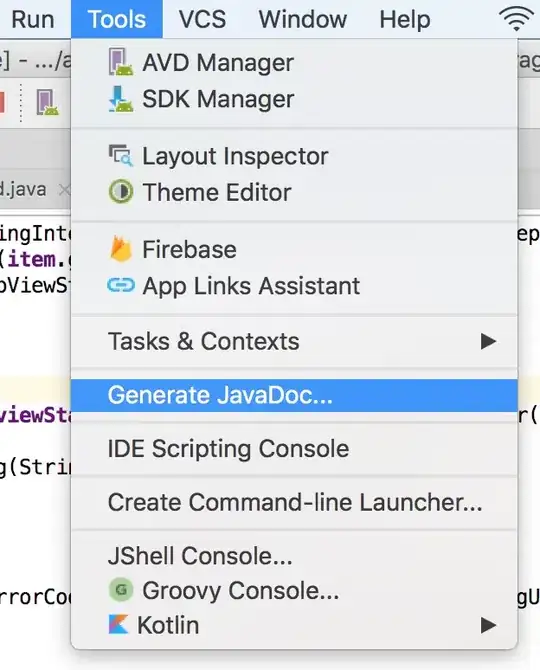Open the VCS menu
The image size is (540, 670).
[202, 19]
